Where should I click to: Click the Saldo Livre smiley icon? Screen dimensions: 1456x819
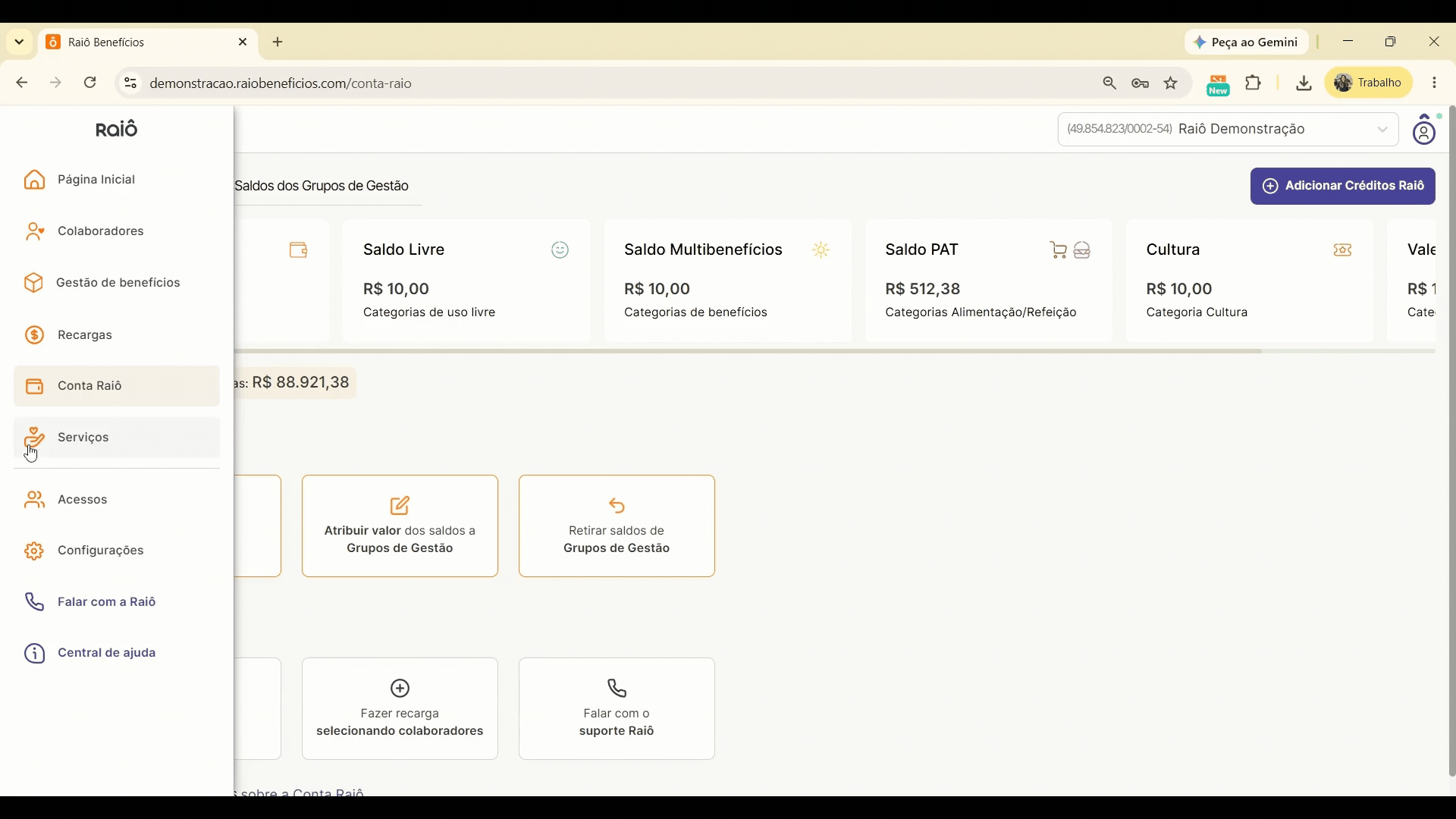click(560, 251)
